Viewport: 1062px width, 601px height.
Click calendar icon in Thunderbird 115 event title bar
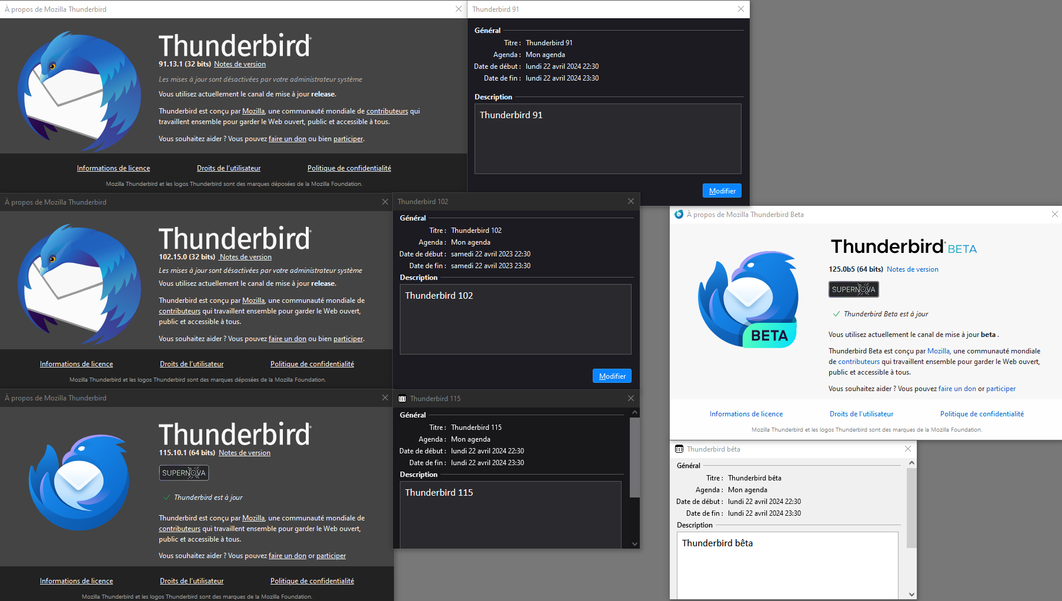point(402,398)
